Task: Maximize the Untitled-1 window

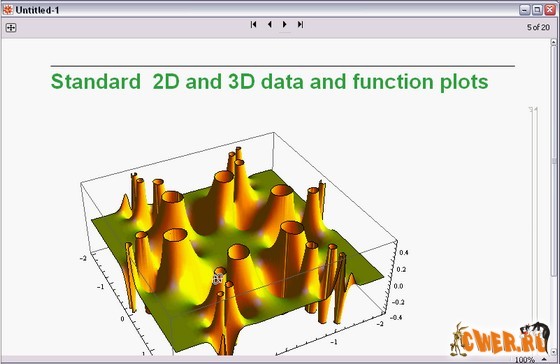Action: tap(537, 10)
